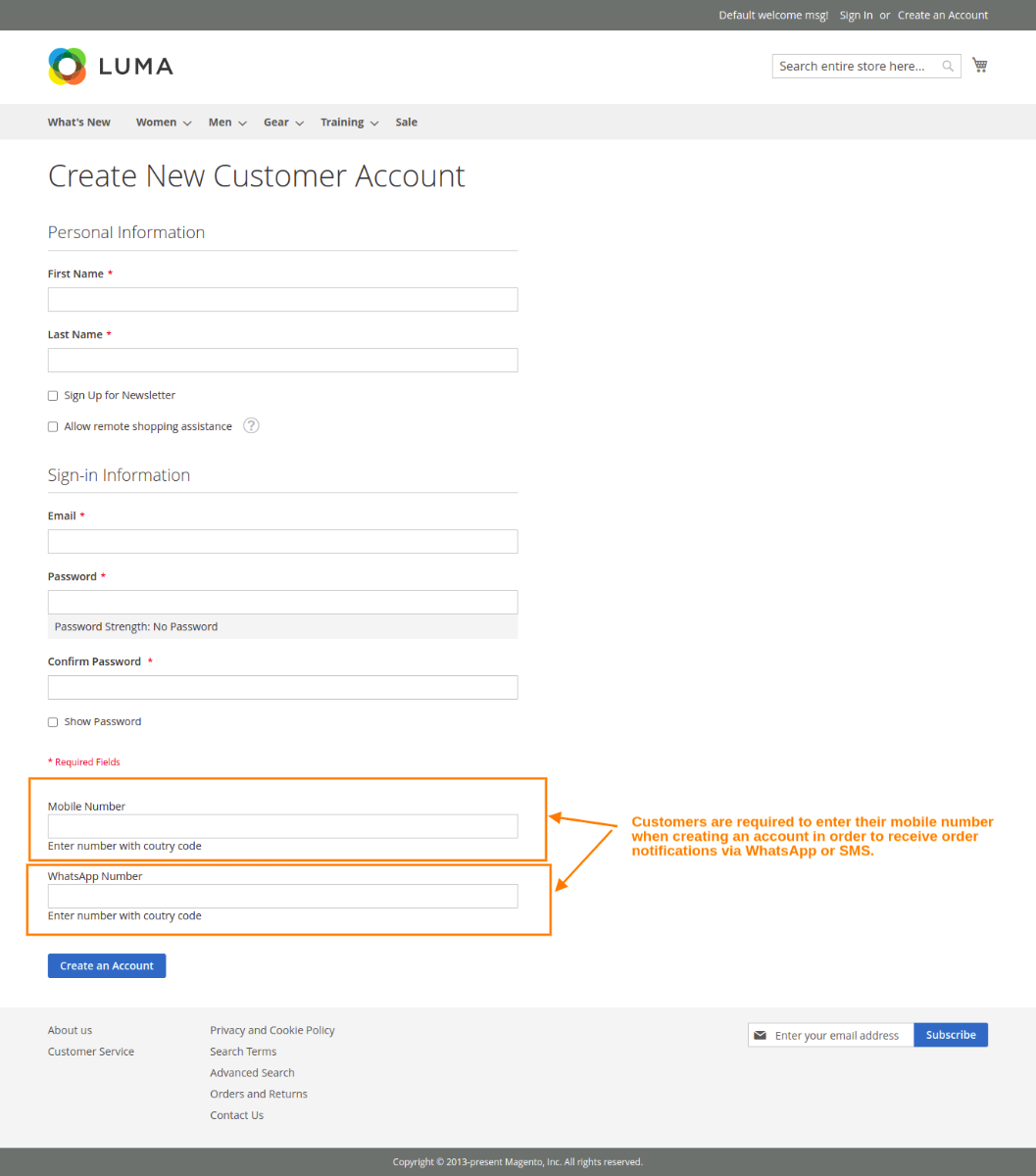Click the Luma store logo
Viewport: 1036px width, 1176px height.
click(x=110, y=67)
